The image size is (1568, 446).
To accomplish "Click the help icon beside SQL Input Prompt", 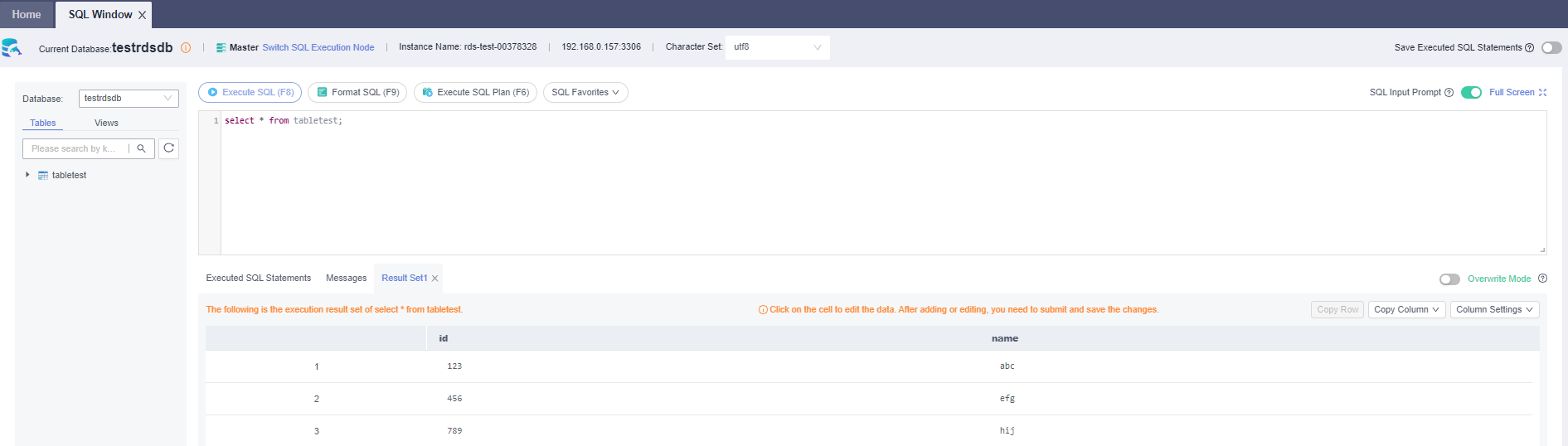I will pos(1449,93).
